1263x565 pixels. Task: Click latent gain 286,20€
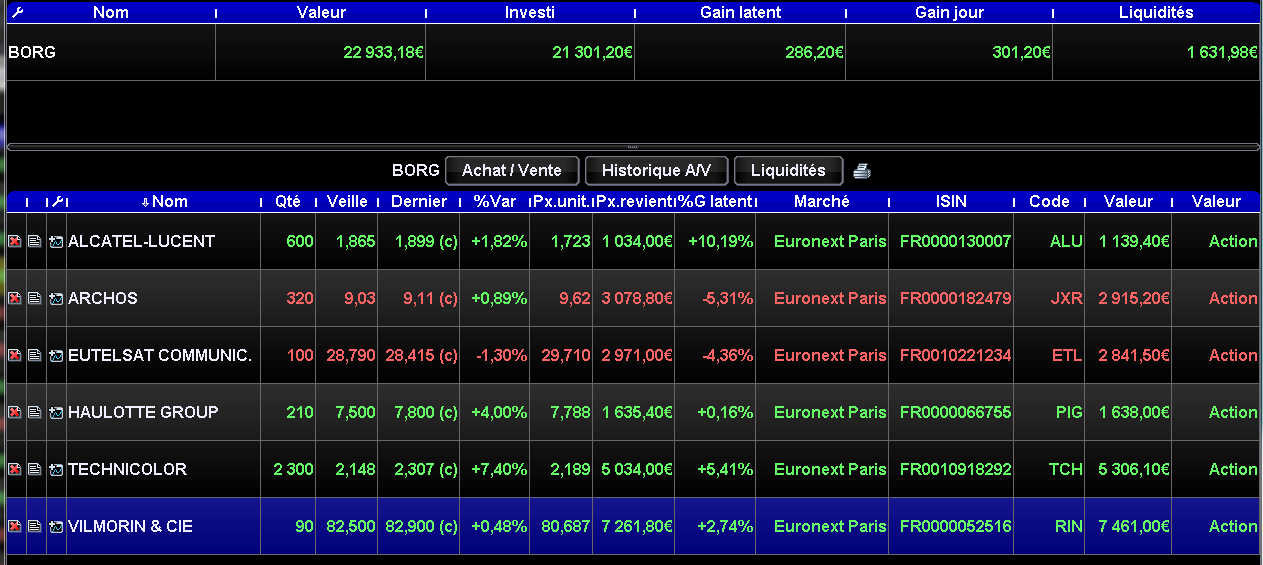tap(814, 53)
